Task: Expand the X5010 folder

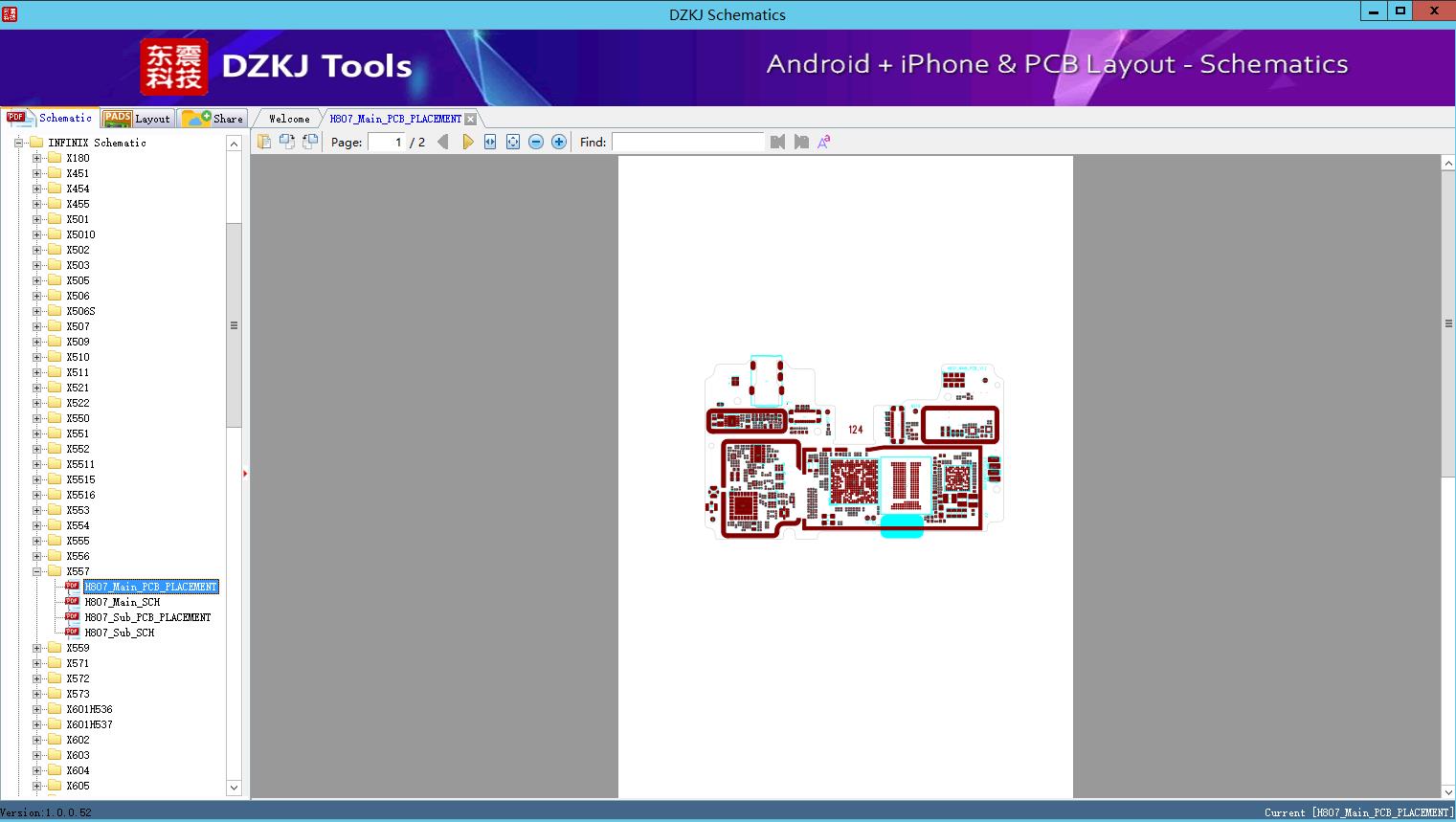Action: [37, 234]
